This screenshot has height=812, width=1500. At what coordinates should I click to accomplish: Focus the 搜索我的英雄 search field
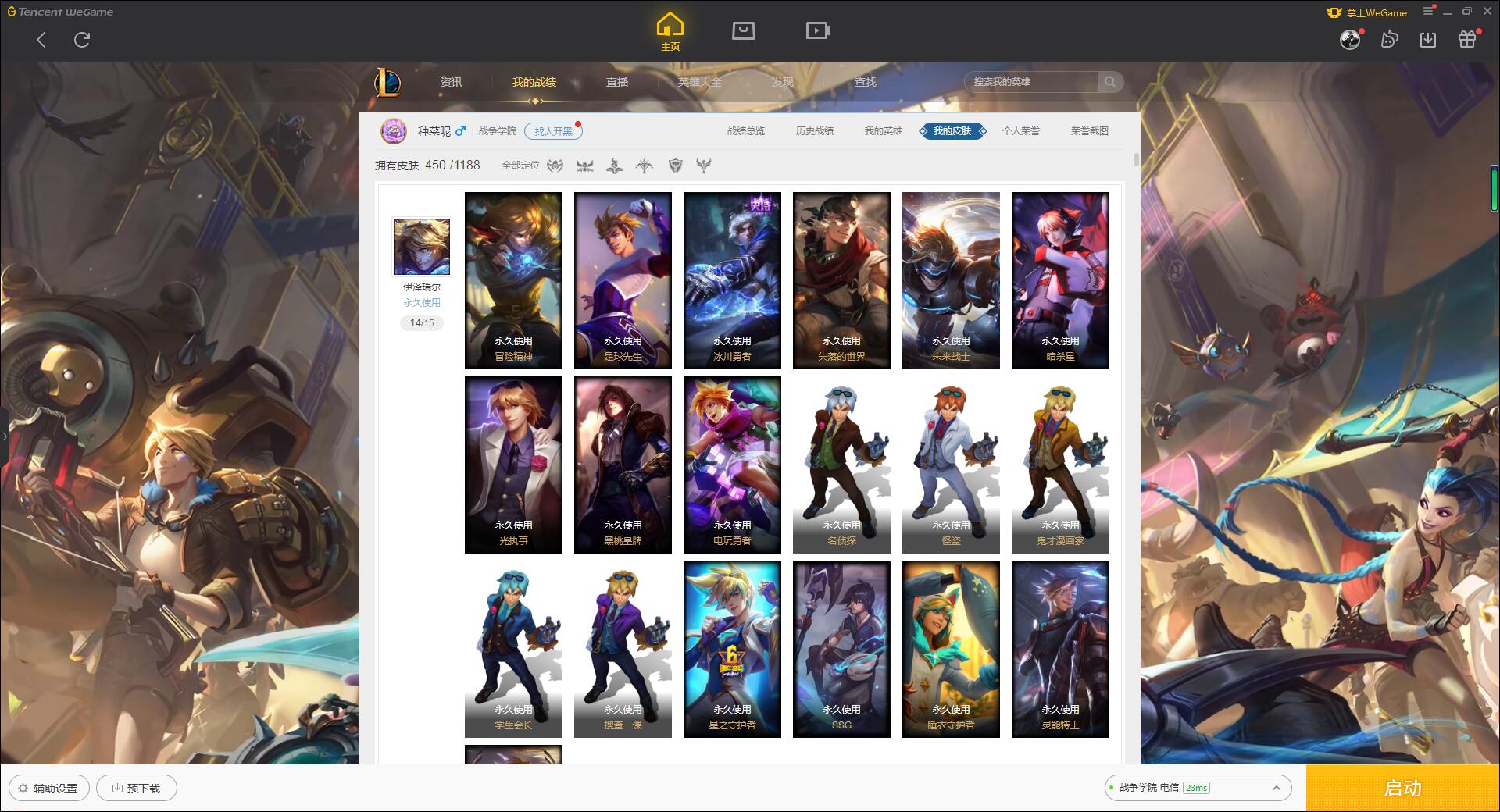click(1031, 82)
